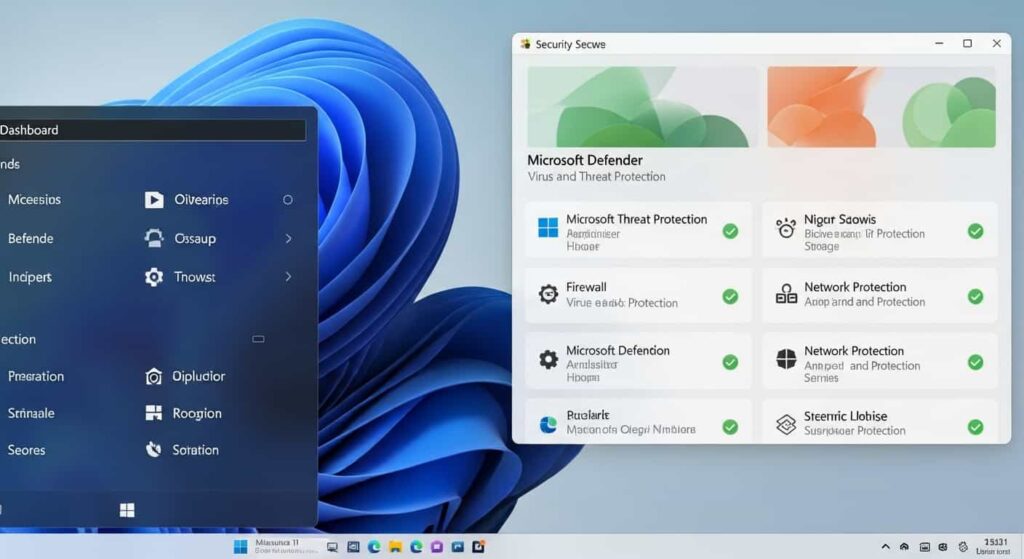
Task: Select Befende in the dark panel
Action: [x=31, y=238]
